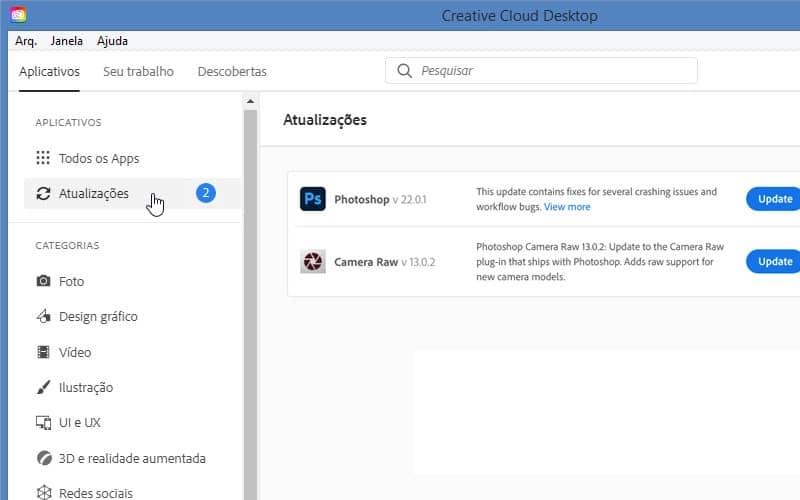
Task: Switch to the Aplicativos tab
Action: (x=49, y=71)
